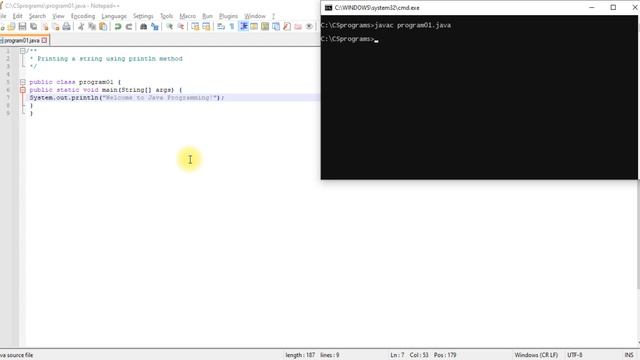Open Find with the binoculars icon
This screenshot has width=640, height=360.
[x=143, y=27]
